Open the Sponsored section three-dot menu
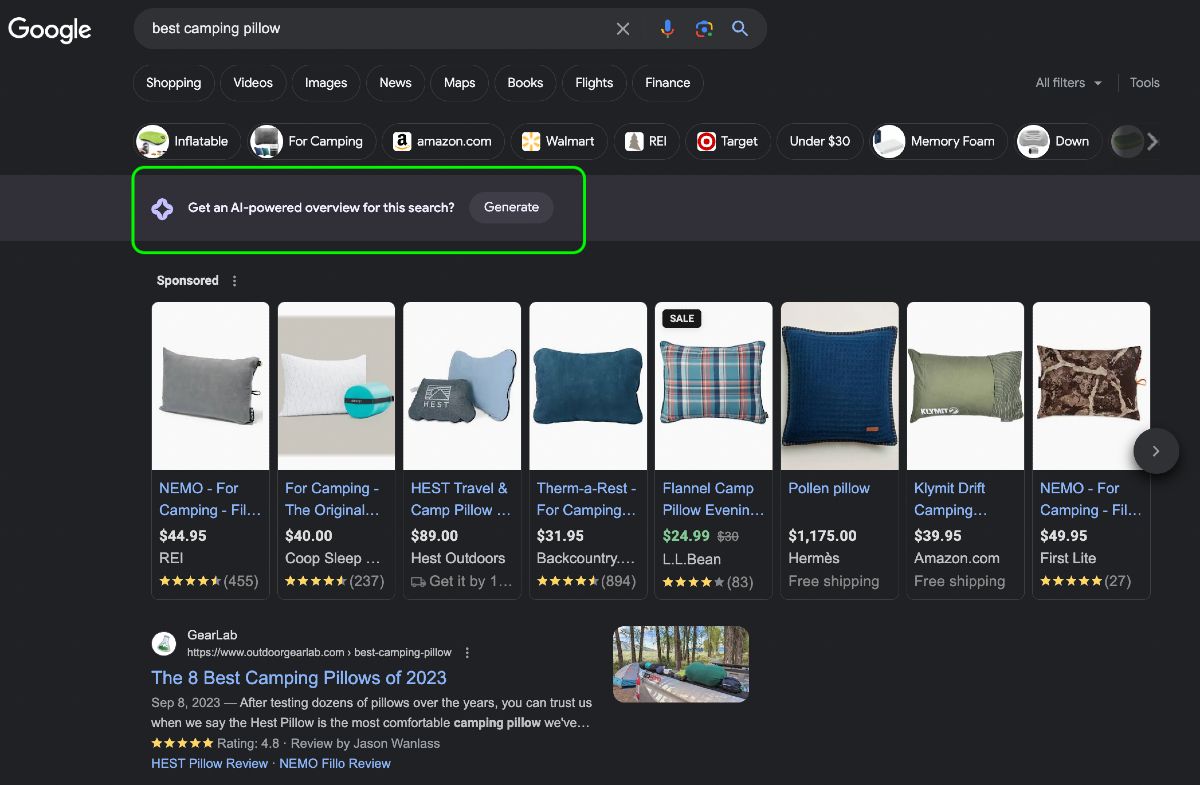Image resolution: width=1200 pixels, height=785 pixels. 235,281
